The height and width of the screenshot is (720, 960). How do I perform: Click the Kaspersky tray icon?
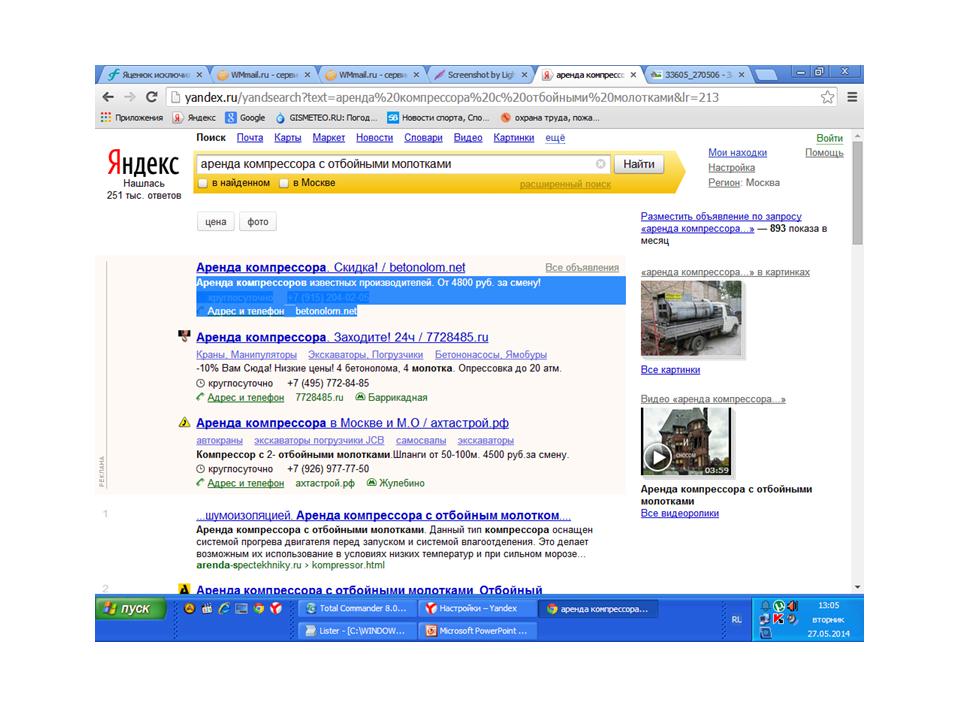[778, 618]
